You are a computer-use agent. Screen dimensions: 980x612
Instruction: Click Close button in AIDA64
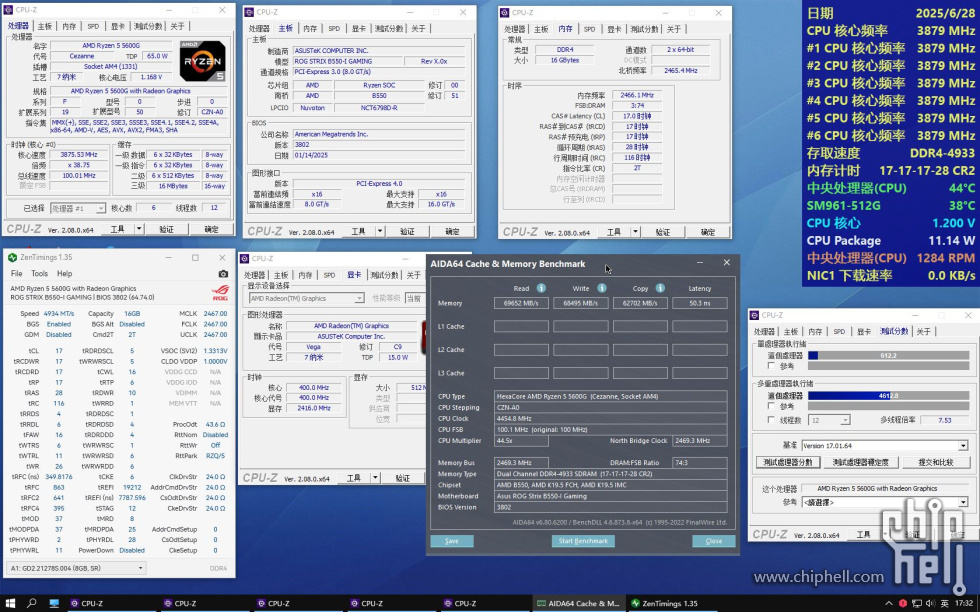click(713, 541)
